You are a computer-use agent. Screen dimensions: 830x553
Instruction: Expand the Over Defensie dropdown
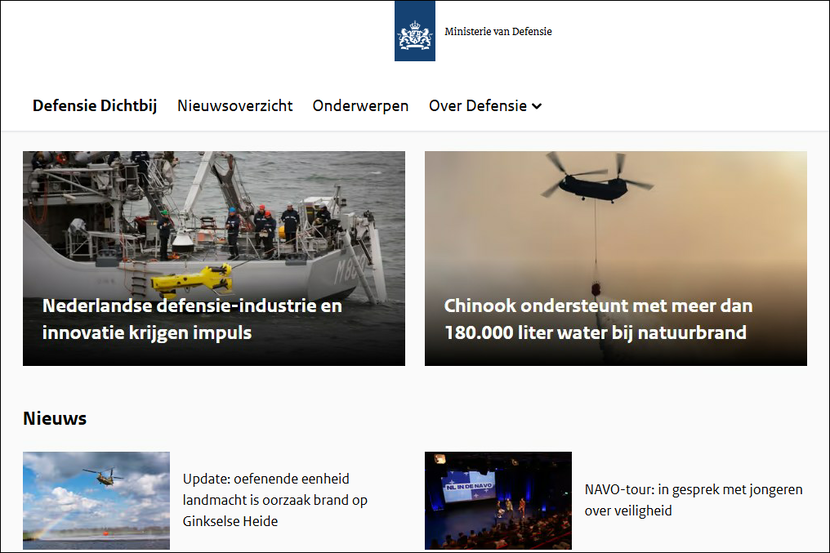[x=478, y=106]
